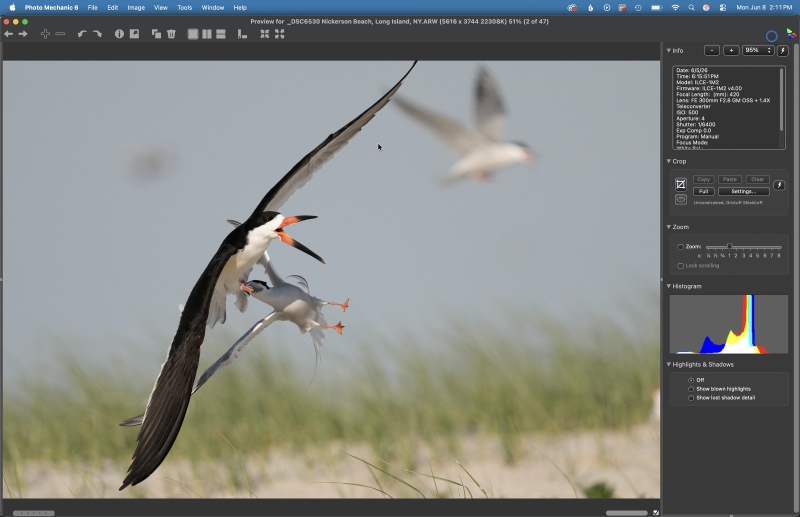
Task: Click the horizontal scrollbar at bottom left
Action: [x=34, y=513]
